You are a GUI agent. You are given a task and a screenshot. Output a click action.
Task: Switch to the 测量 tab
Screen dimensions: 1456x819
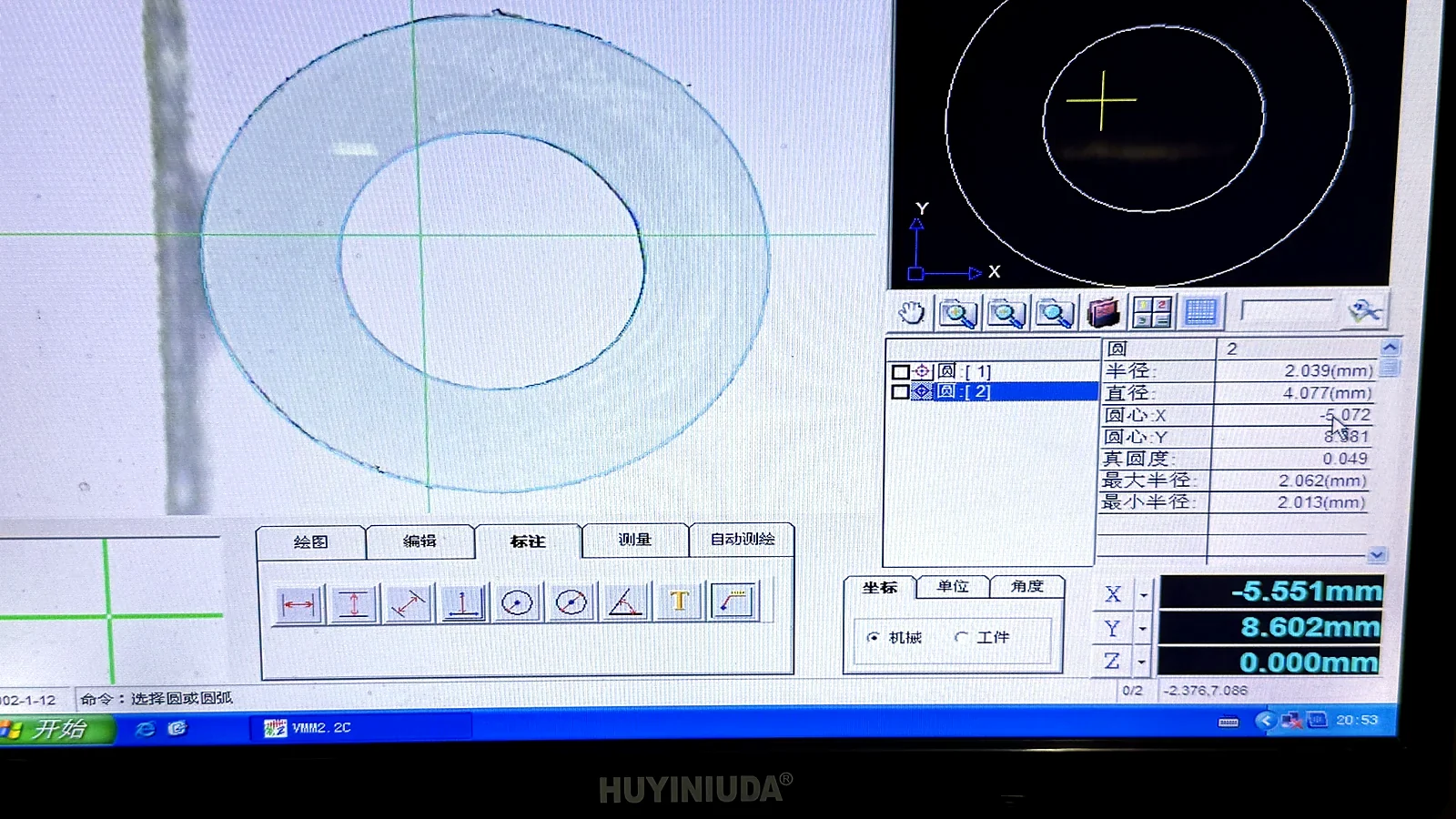(x=635, y=539)
